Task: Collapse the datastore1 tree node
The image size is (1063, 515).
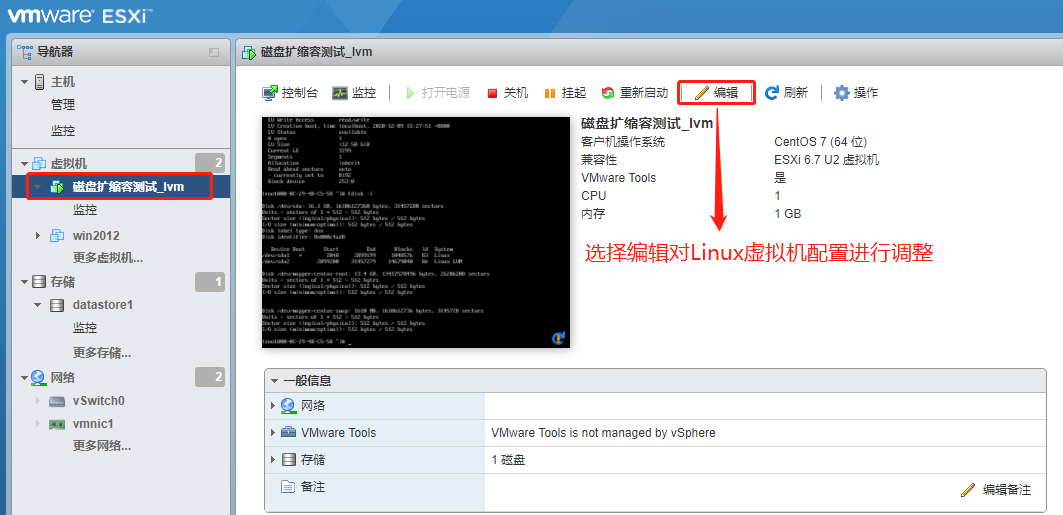Action: [39, 305]
